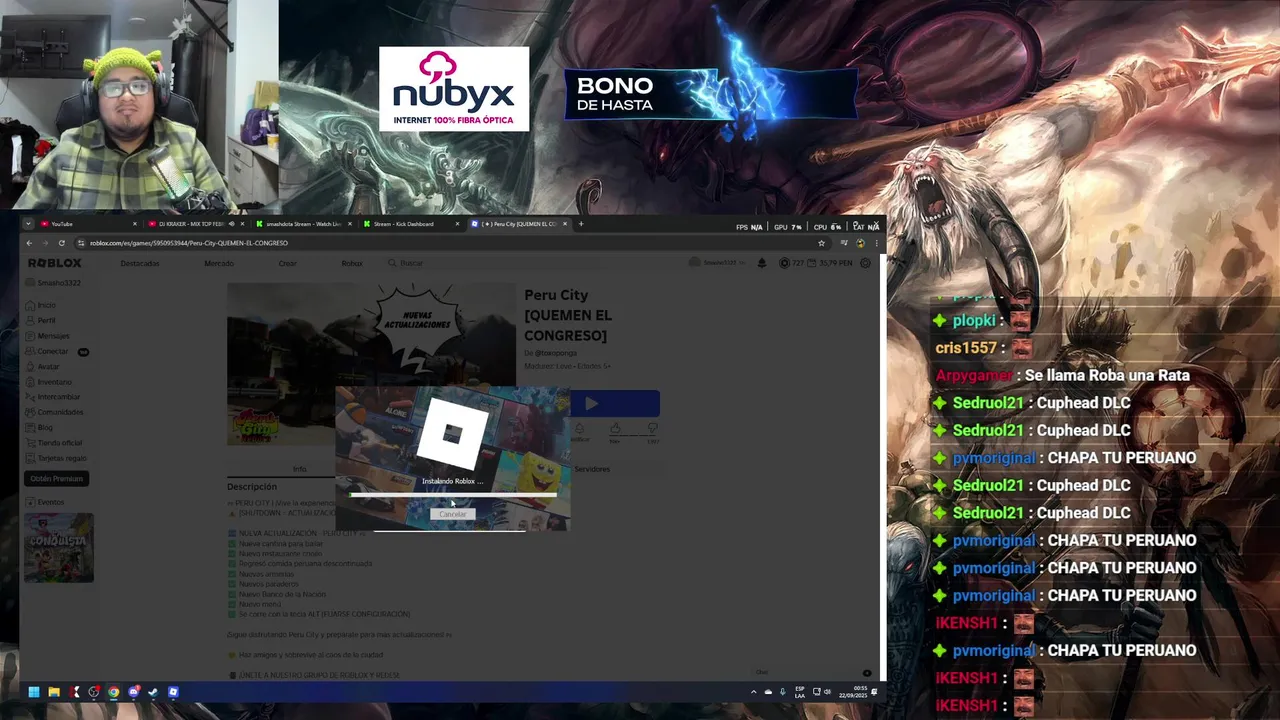Click the browser address bar URL
Screen dimensions: 1280x720
tap(189, 243)
